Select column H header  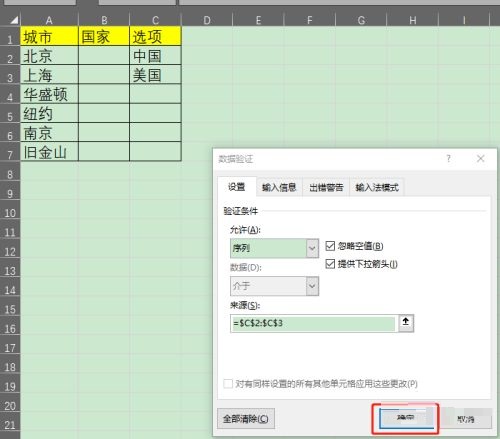[413, 20]
